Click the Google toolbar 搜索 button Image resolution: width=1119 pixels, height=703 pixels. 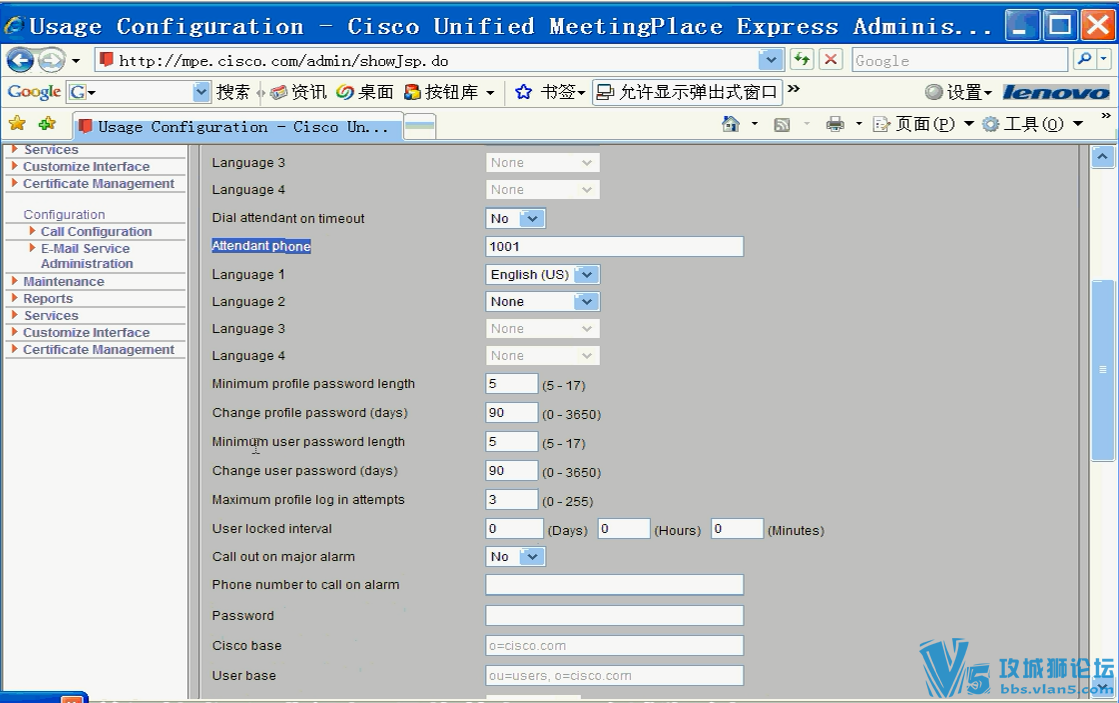point(233,92)
